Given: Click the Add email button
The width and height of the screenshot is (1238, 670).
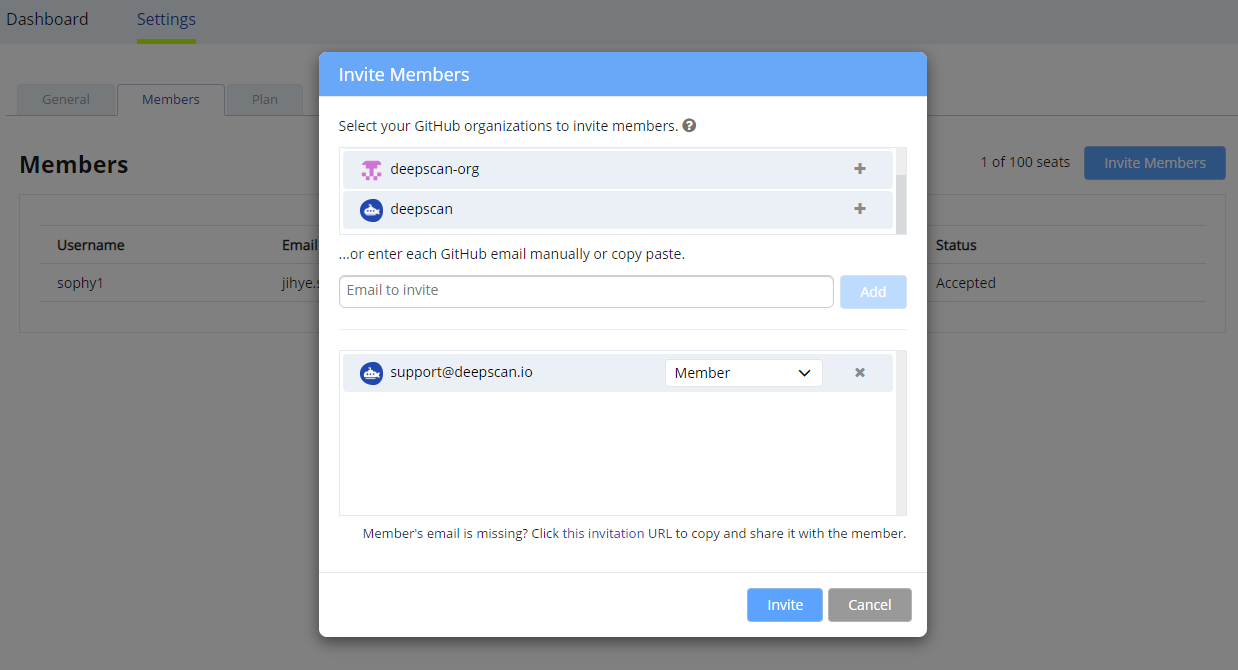Looking at the screenshot, I should (873, 292).
